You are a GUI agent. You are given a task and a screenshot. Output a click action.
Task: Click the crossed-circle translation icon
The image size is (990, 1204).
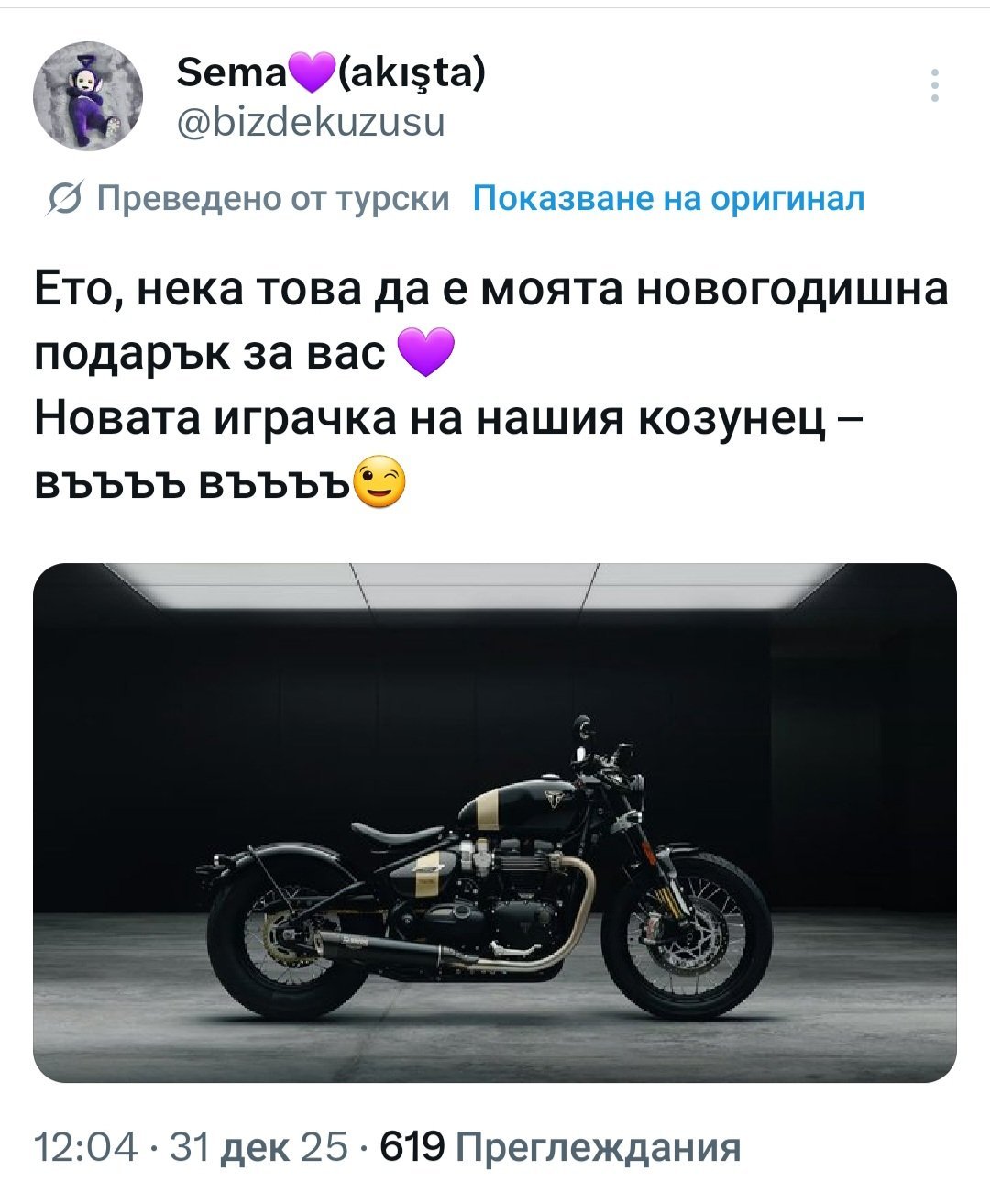click(65, 199)
